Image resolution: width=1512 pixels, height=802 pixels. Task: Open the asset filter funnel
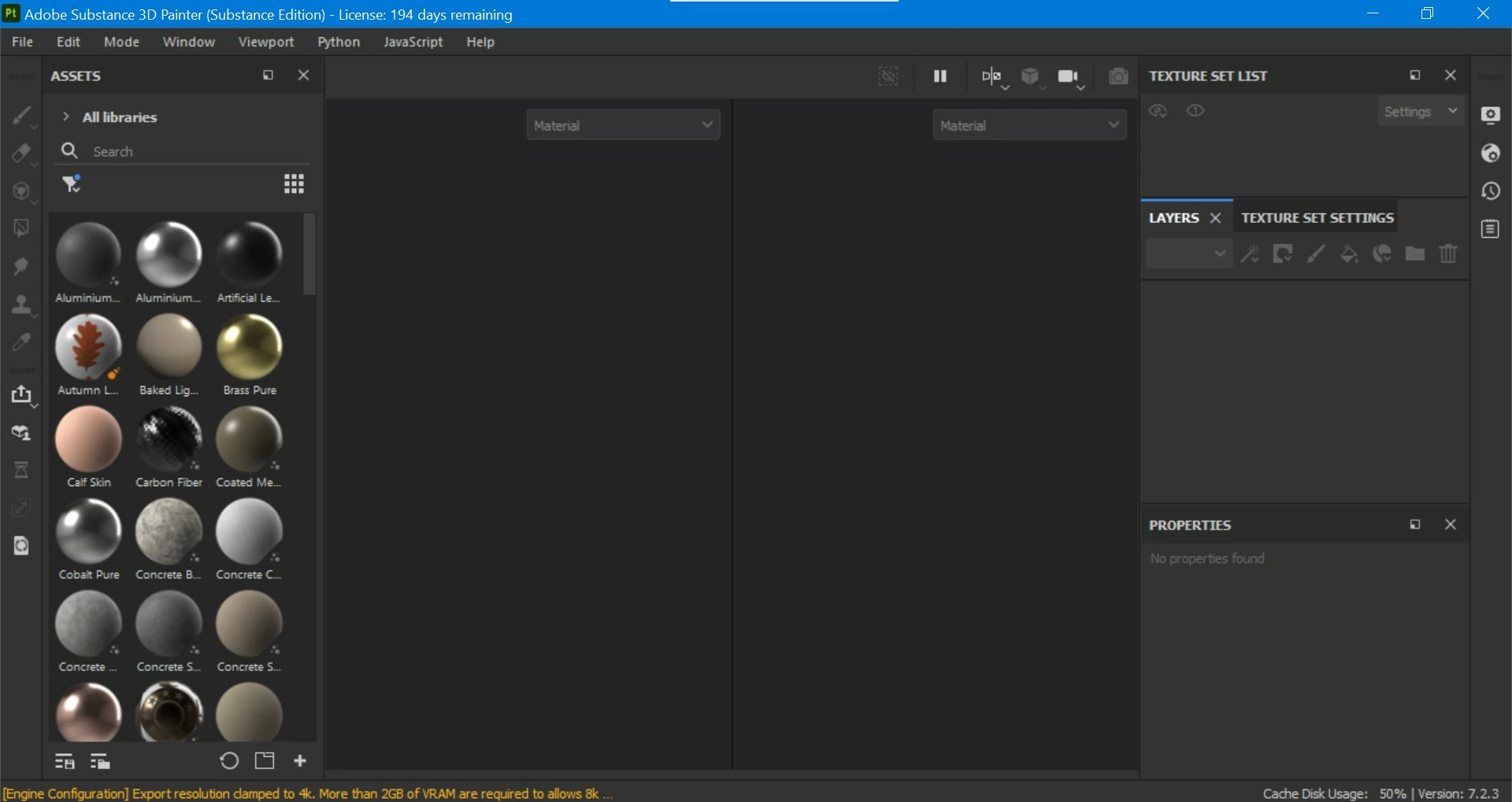(x=72, y=184)
